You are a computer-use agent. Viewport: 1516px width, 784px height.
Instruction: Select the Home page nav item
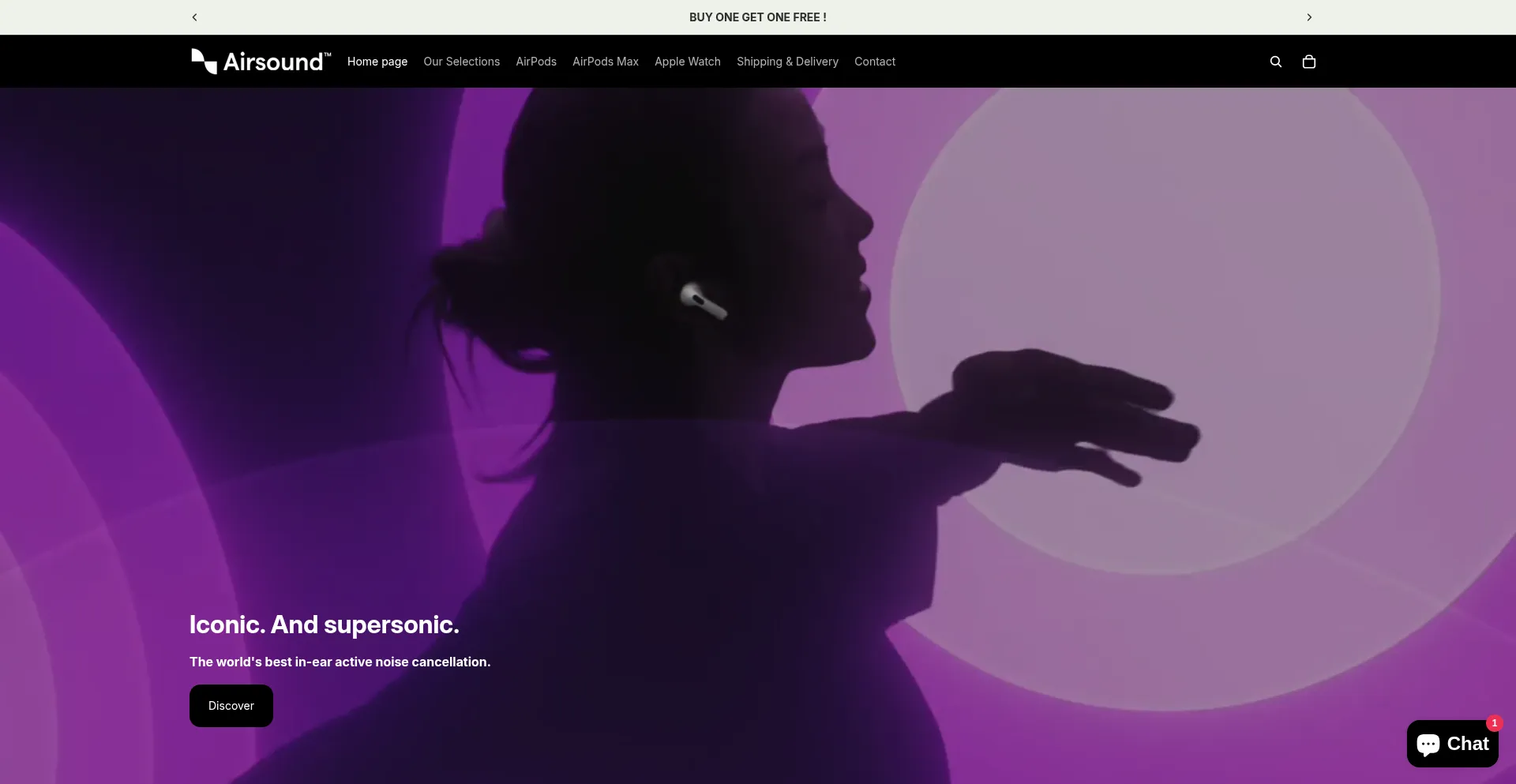[x=377, y=62]
